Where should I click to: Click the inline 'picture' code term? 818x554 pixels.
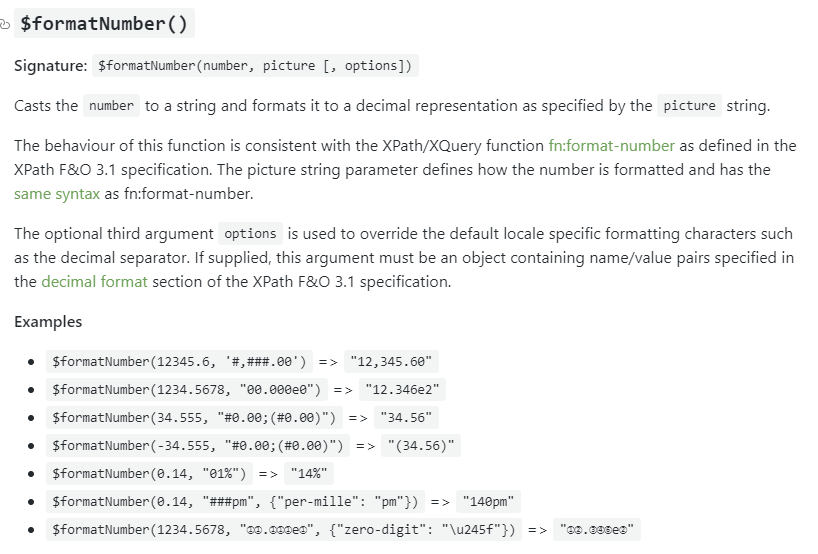coord(689,106)
